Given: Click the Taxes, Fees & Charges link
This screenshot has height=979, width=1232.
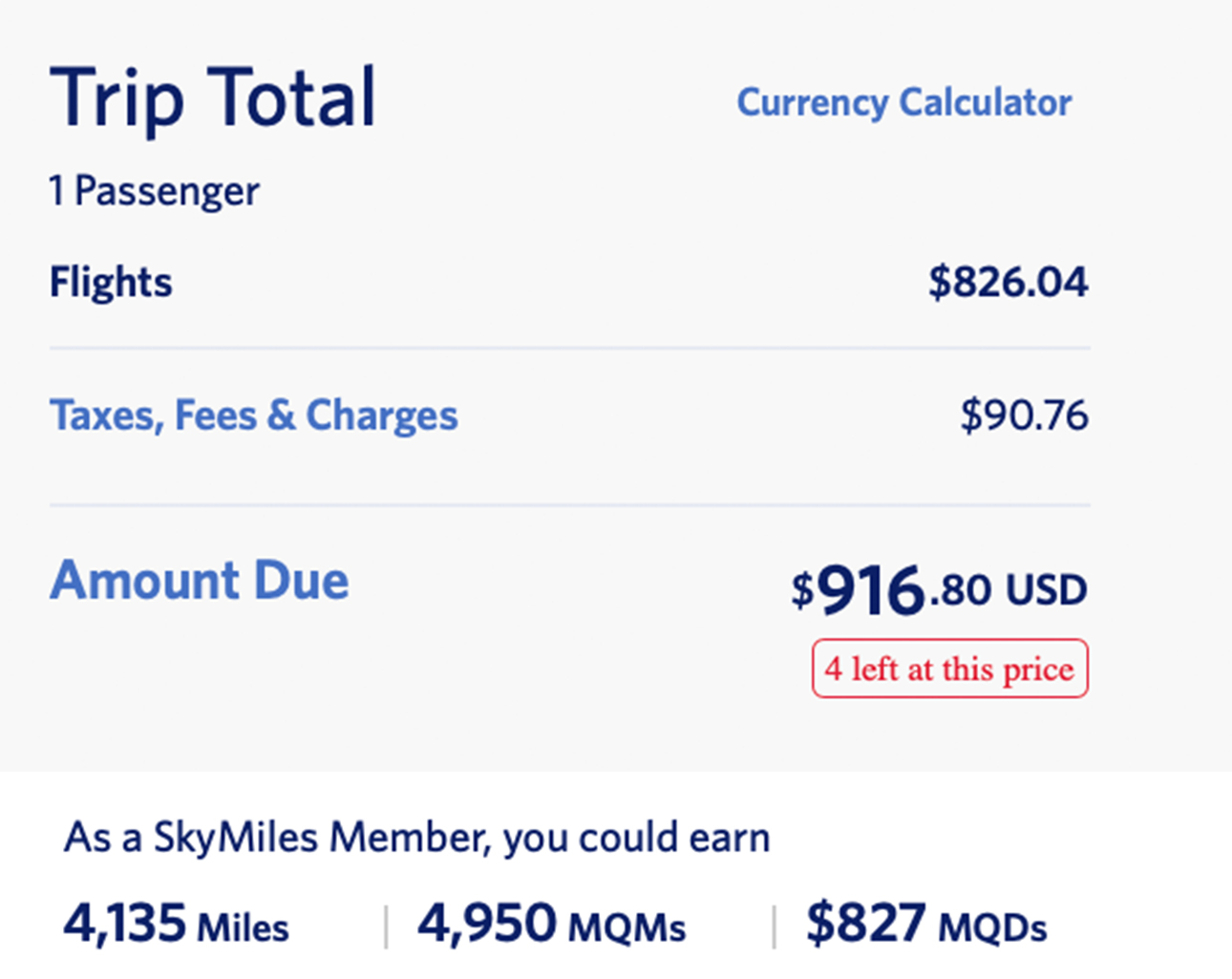Looking at the screenshot, I should (x=253, y=415).
